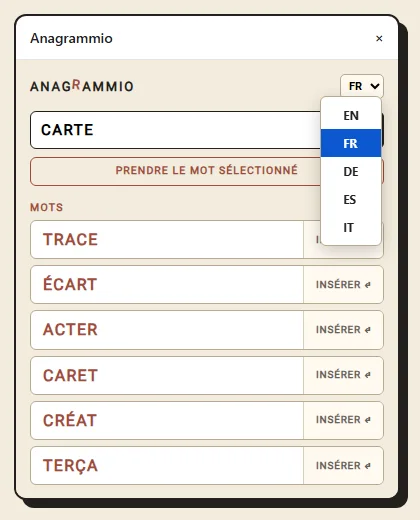The width and height of the screenshot is (420, 520).
Task: Select DE from the language list
Action: click(351, 171)
